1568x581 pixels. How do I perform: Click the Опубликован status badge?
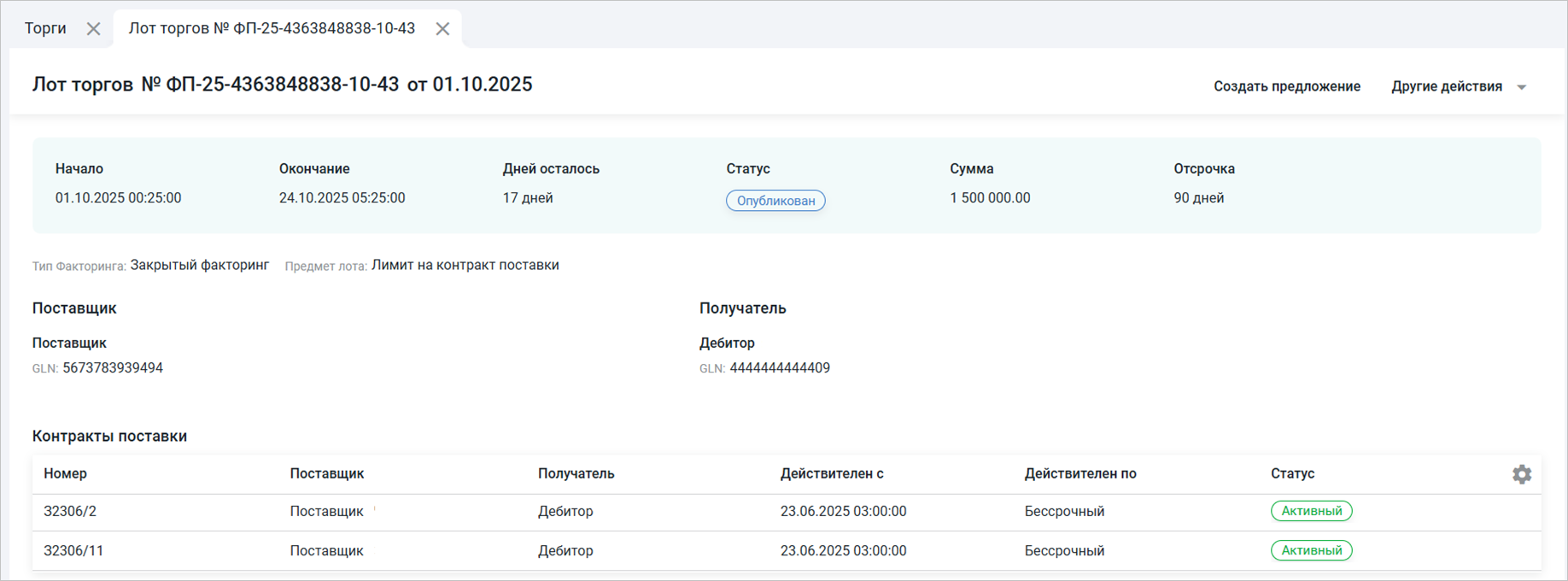pyautogui.click(x=775, y=201)
